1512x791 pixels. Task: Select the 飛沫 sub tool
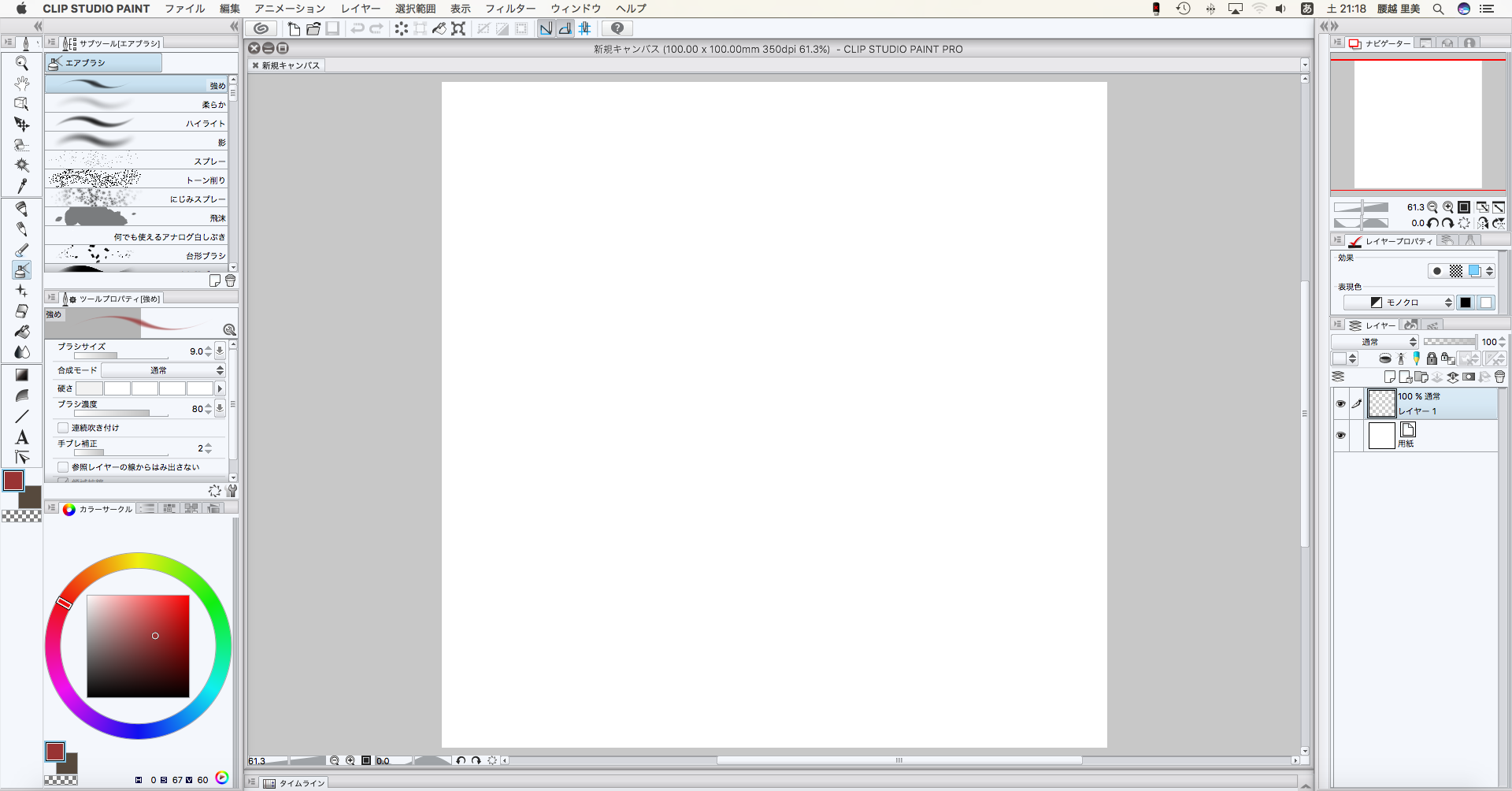point(136,217)
